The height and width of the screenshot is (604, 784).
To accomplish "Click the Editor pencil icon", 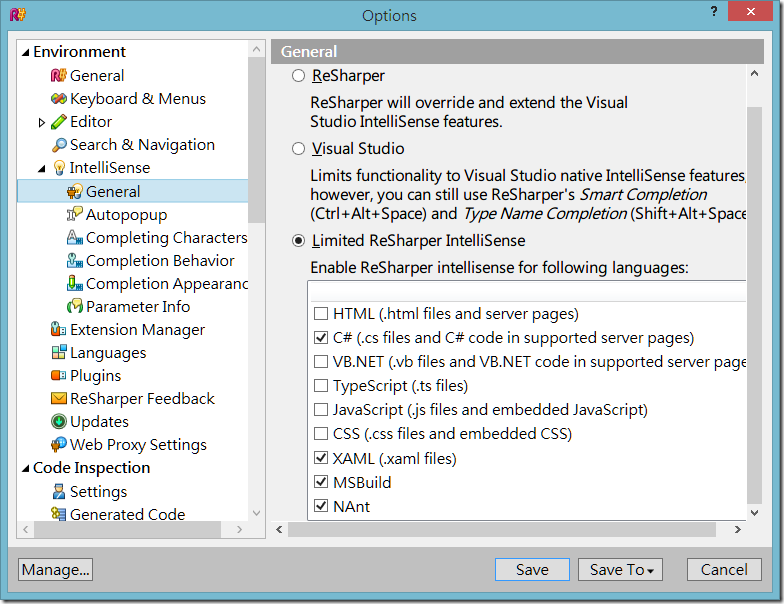I will click(58, 122).
